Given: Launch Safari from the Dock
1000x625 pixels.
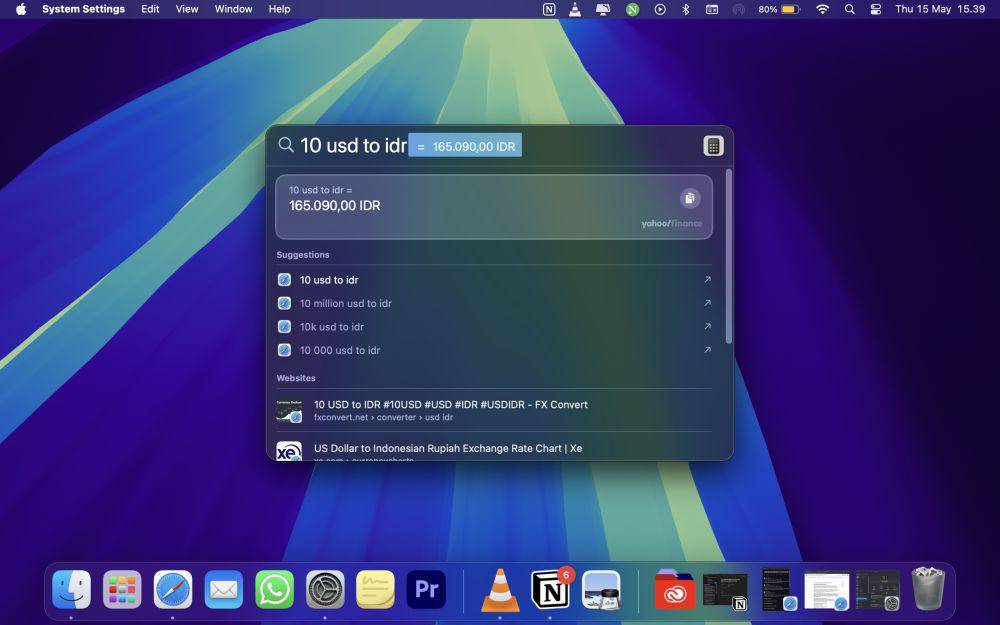Looking at the screenshot, I should pyautogui.click(x=173, y=589).
